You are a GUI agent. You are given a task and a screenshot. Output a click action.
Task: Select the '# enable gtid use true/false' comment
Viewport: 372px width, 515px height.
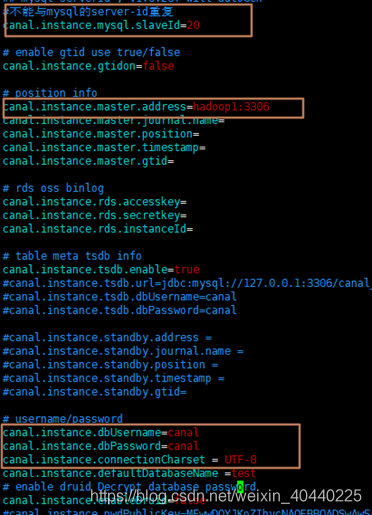pyautogui.click(x=91, y=52)
